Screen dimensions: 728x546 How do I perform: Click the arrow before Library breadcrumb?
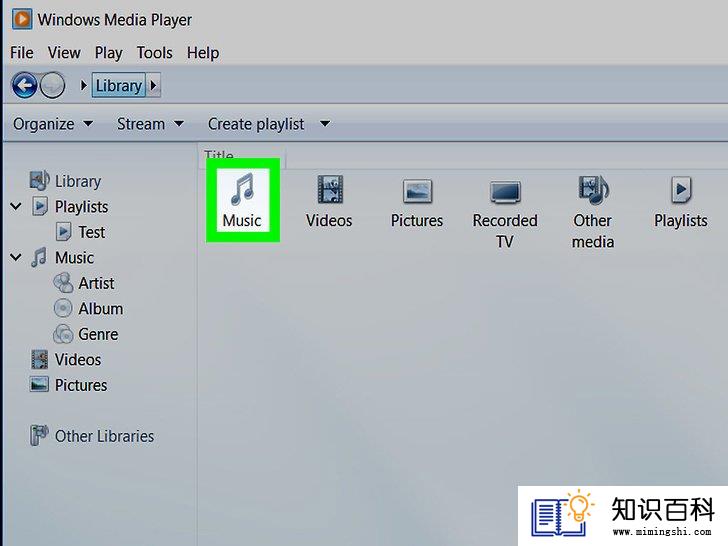(84, 85)
